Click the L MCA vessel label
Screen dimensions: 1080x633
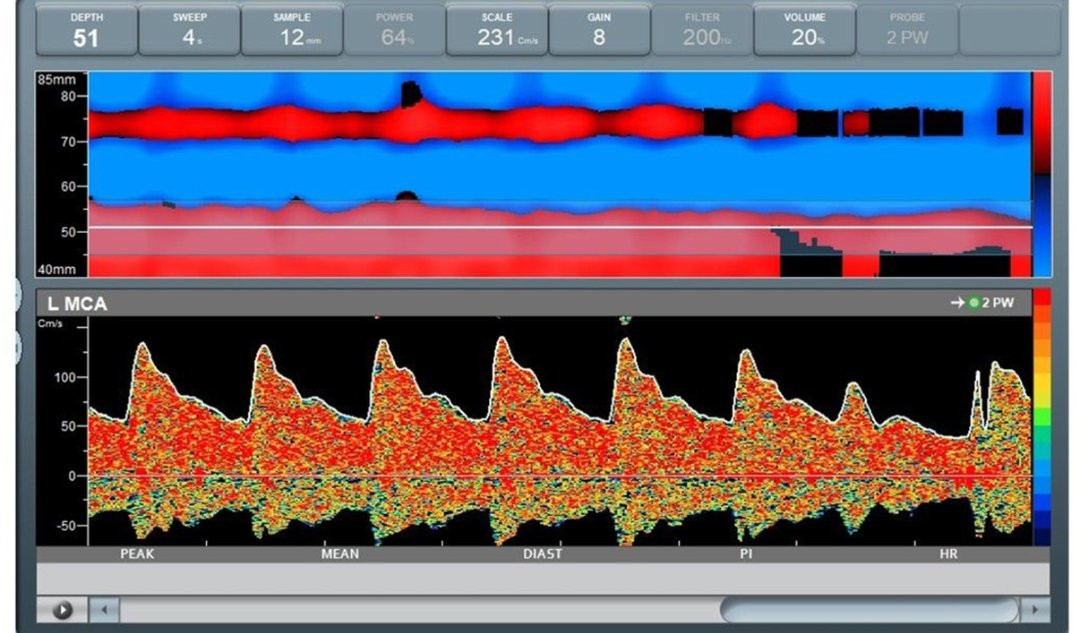point(77,304)
